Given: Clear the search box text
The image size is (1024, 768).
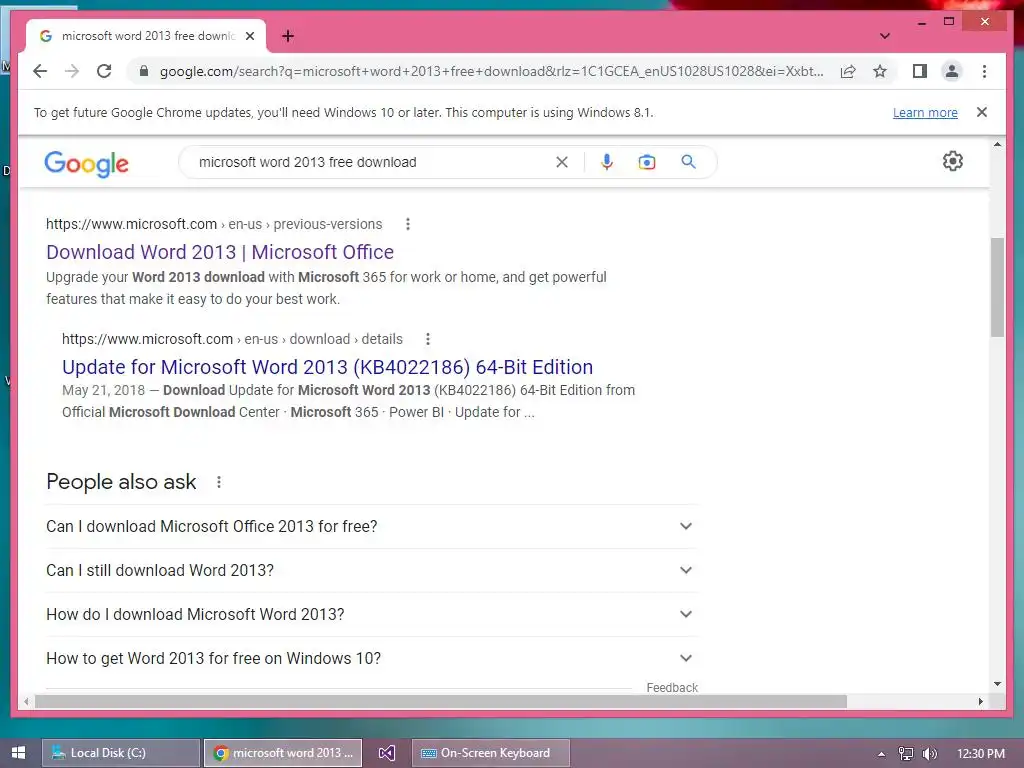Looking at the screenshot, I should click(562, 162).
